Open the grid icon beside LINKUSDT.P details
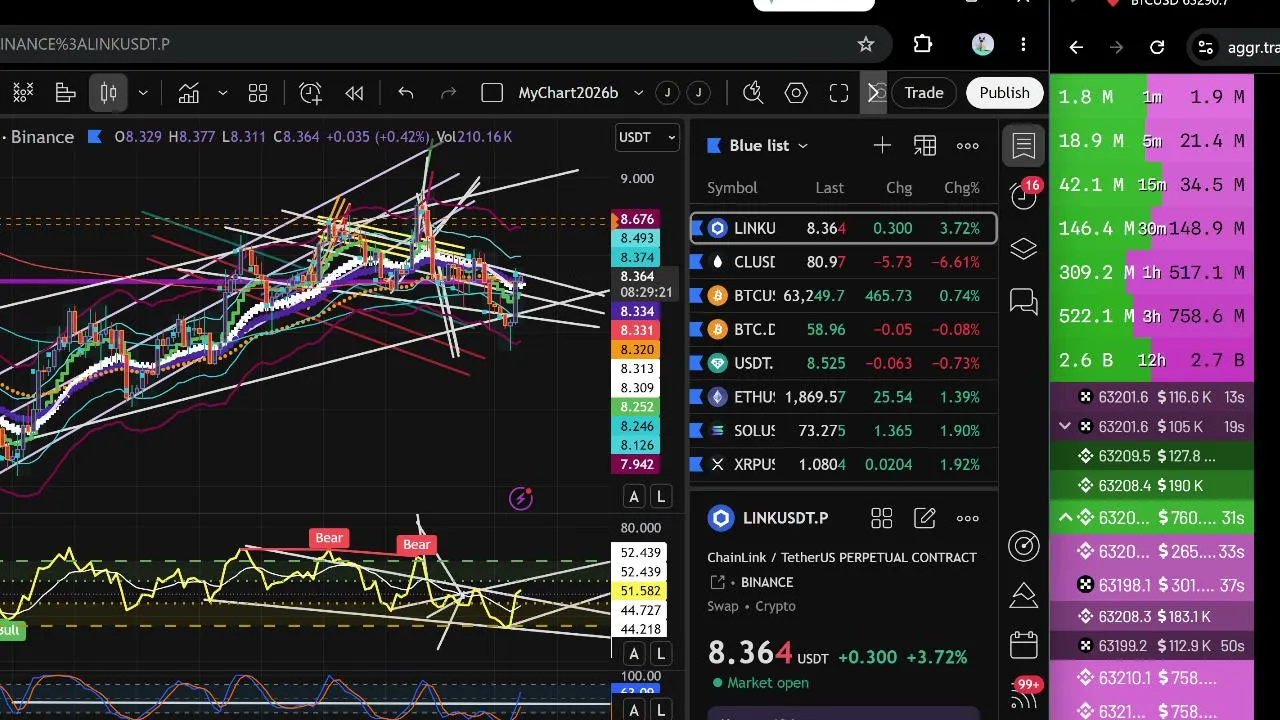This screenshot has height=720, width=1280. (x=881, y=518)
